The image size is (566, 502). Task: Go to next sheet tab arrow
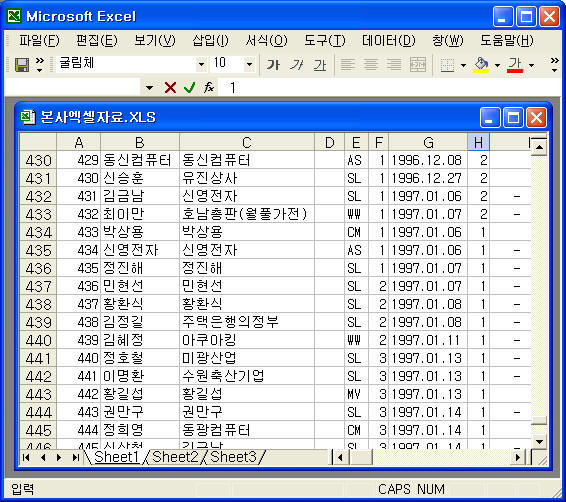(x=59, y=458)
